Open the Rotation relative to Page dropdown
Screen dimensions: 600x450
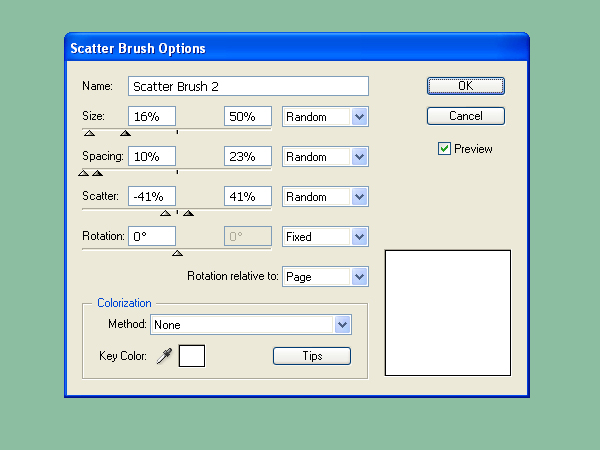325,277
